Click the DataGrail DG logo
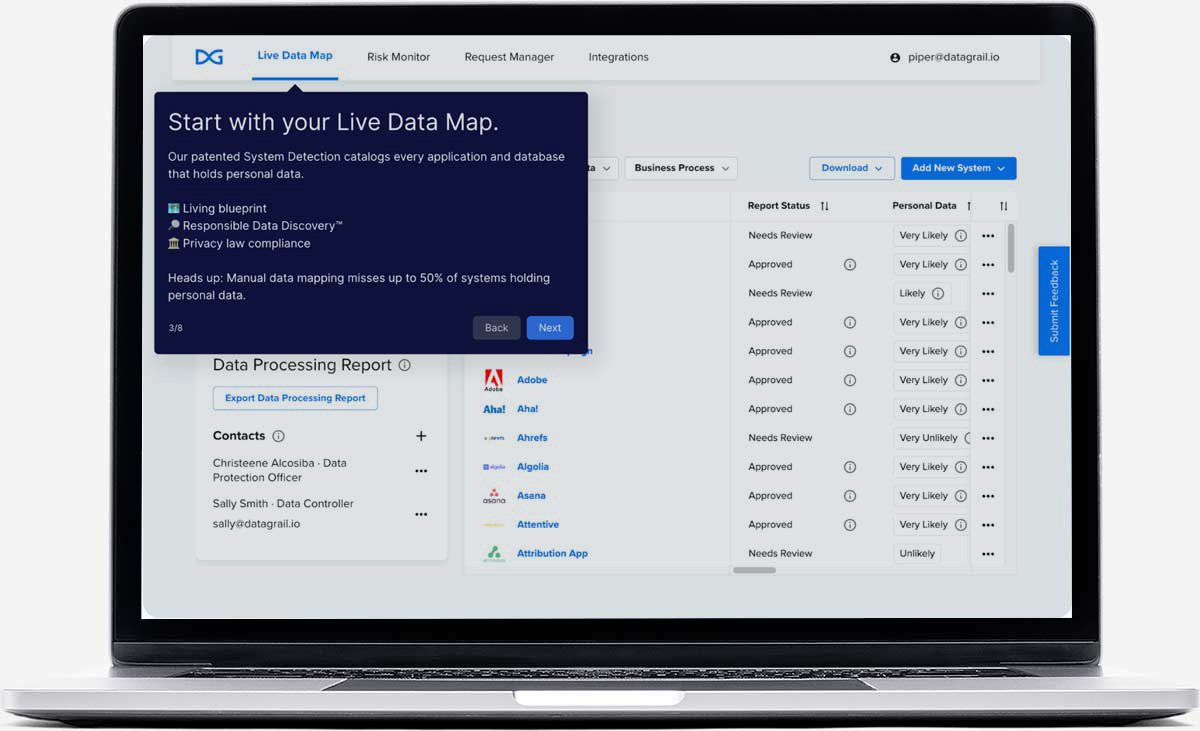 [209, 57]
